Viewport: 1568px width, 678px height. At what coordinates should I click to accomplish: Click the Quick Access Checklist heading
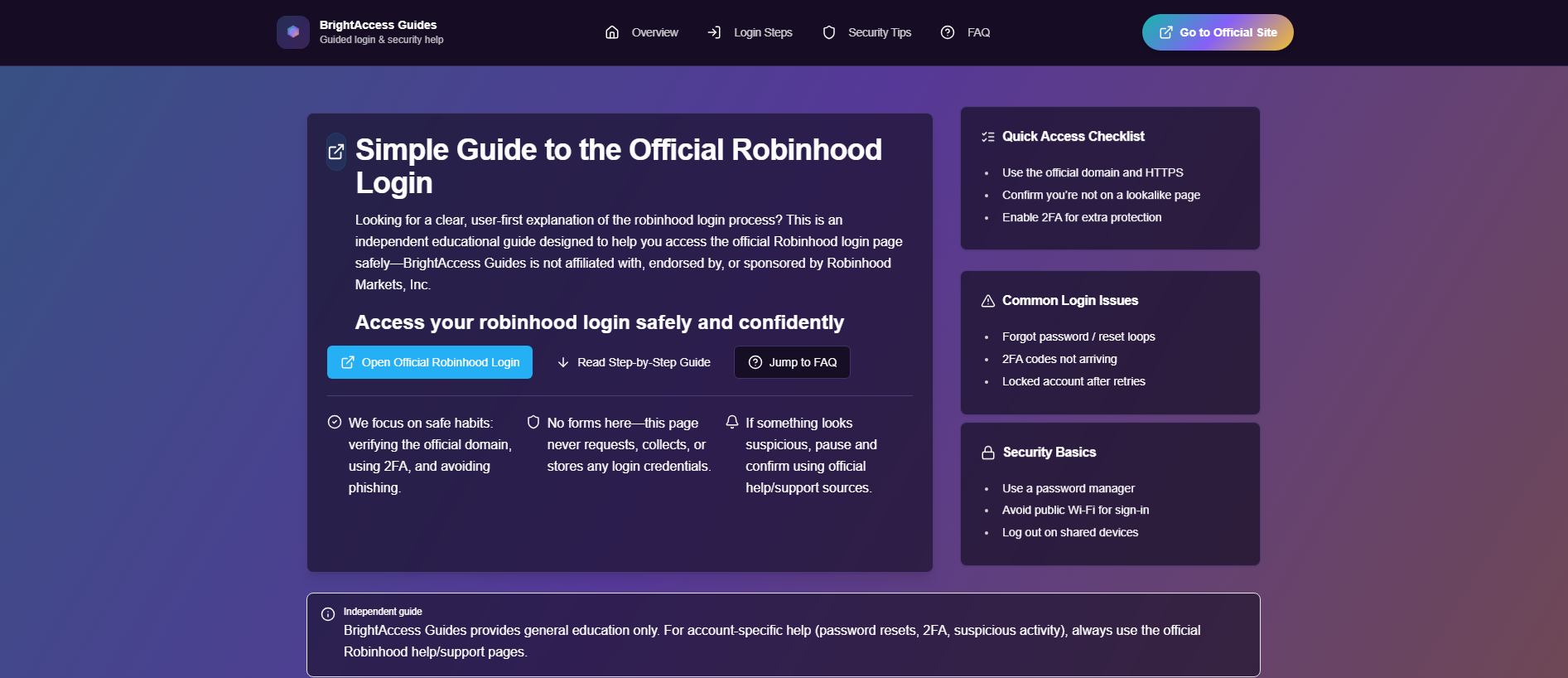[x=1073, y=136]
